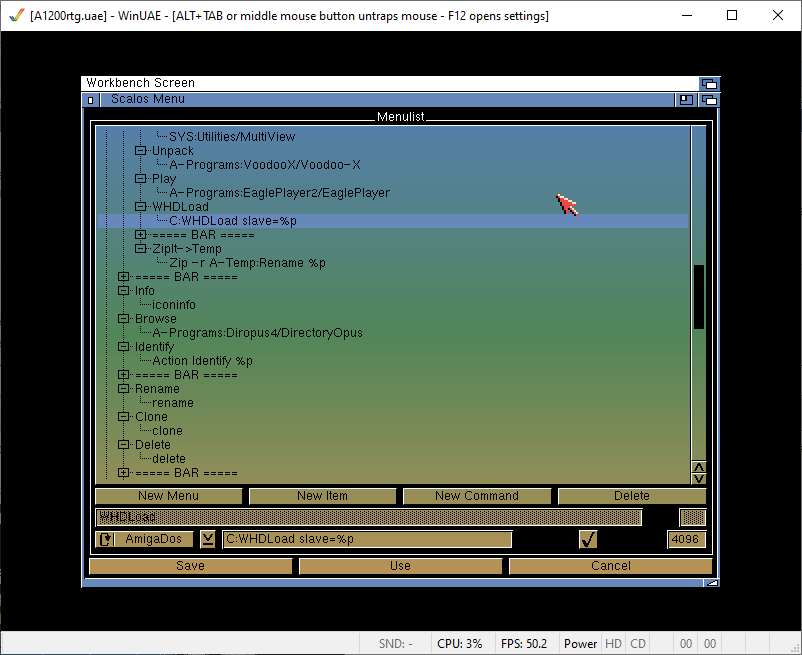This screenshot has height=655, width=802.
Task: Collapse the WHDLoad tree node
Action: click(x=140, y=207)
